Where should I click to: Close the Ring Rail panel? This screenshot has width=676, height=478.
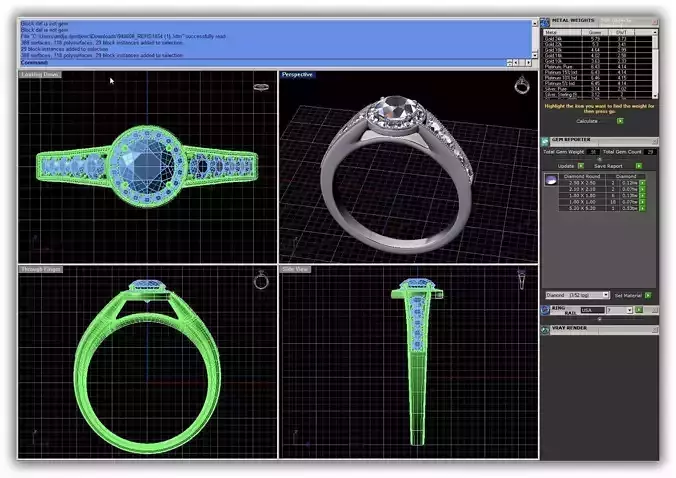pos(655,310)
